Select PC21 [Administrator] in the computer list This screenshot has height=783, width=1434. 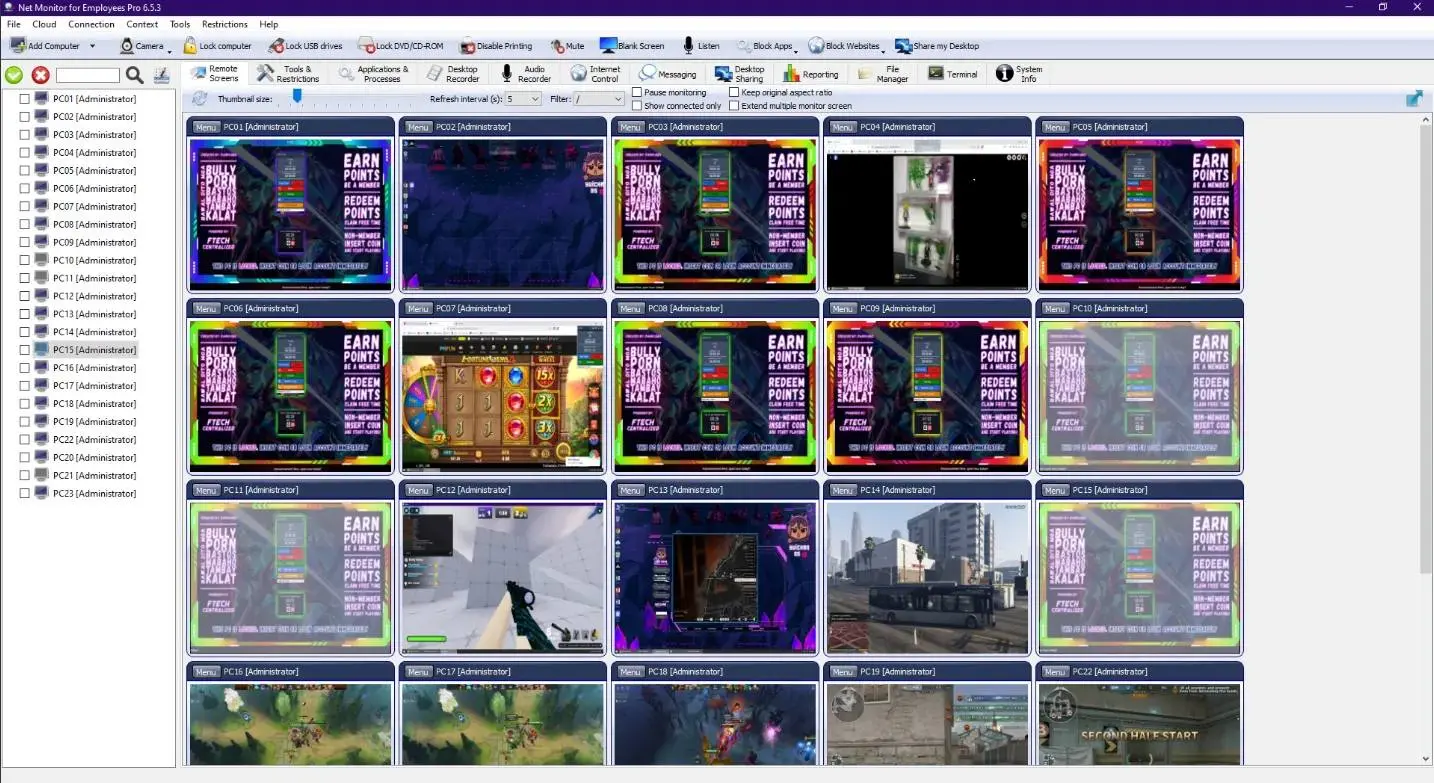tap(94, 476)
